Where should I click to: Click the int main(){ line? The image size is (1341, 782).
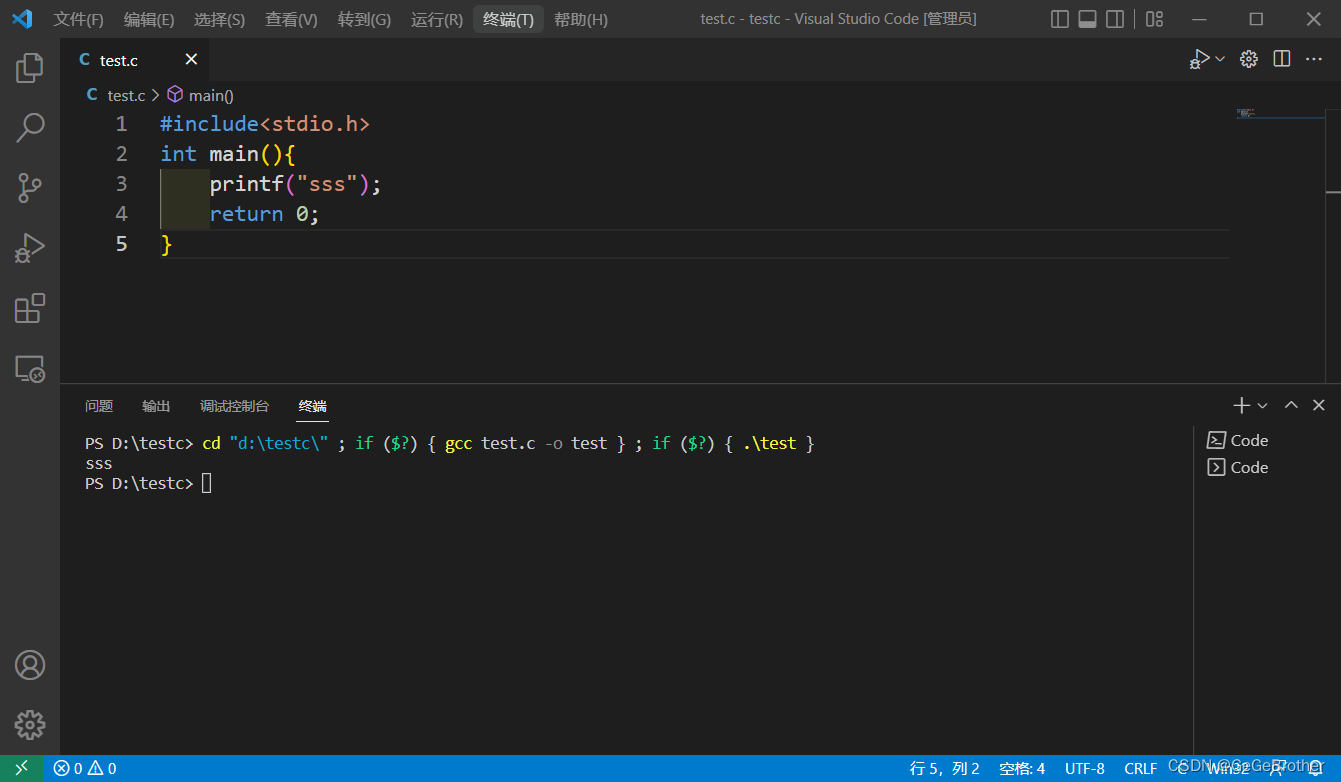(x=228, y=154)
